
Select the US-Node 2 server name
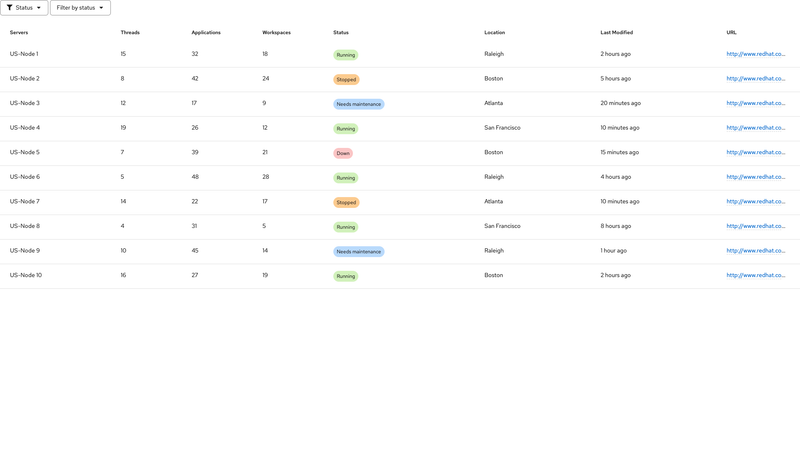pyautogui.click(x=24, y=79)
